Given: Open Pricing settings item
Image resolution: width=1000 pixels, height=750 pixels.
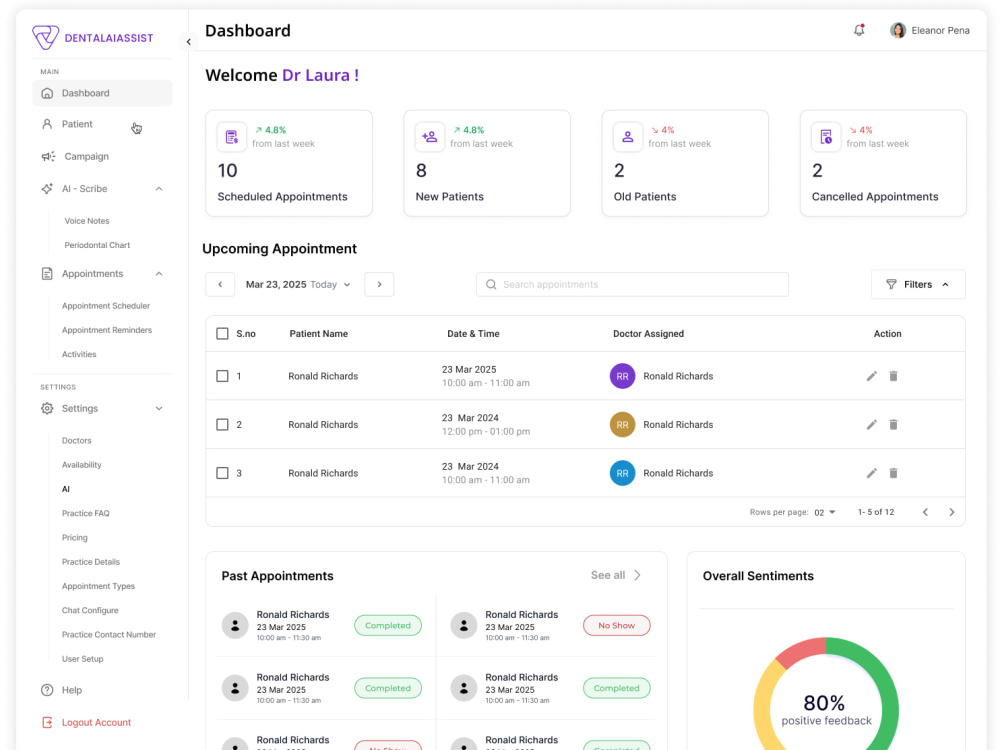Looking at the screenshot, I should (x=75, y=538).
